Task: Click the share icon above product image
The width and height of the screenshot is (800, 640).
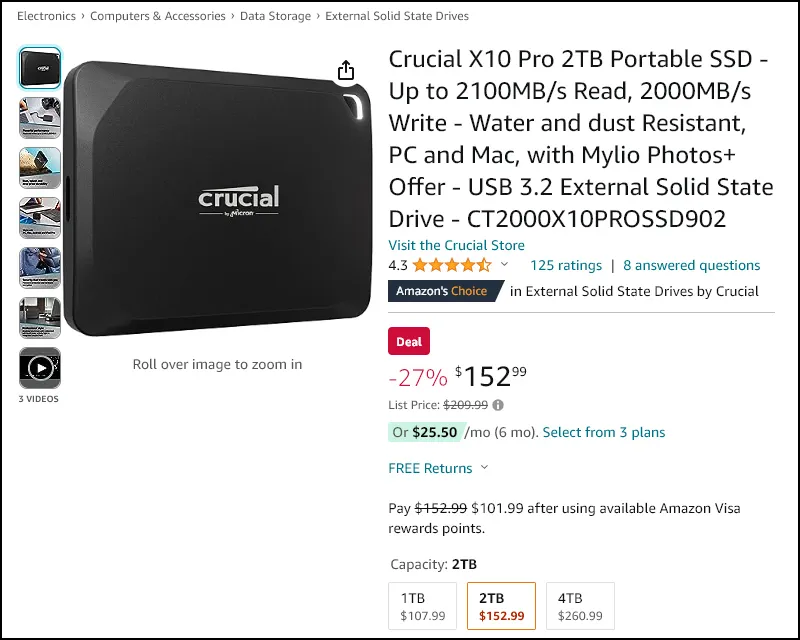Action: (x=346, y=70)
